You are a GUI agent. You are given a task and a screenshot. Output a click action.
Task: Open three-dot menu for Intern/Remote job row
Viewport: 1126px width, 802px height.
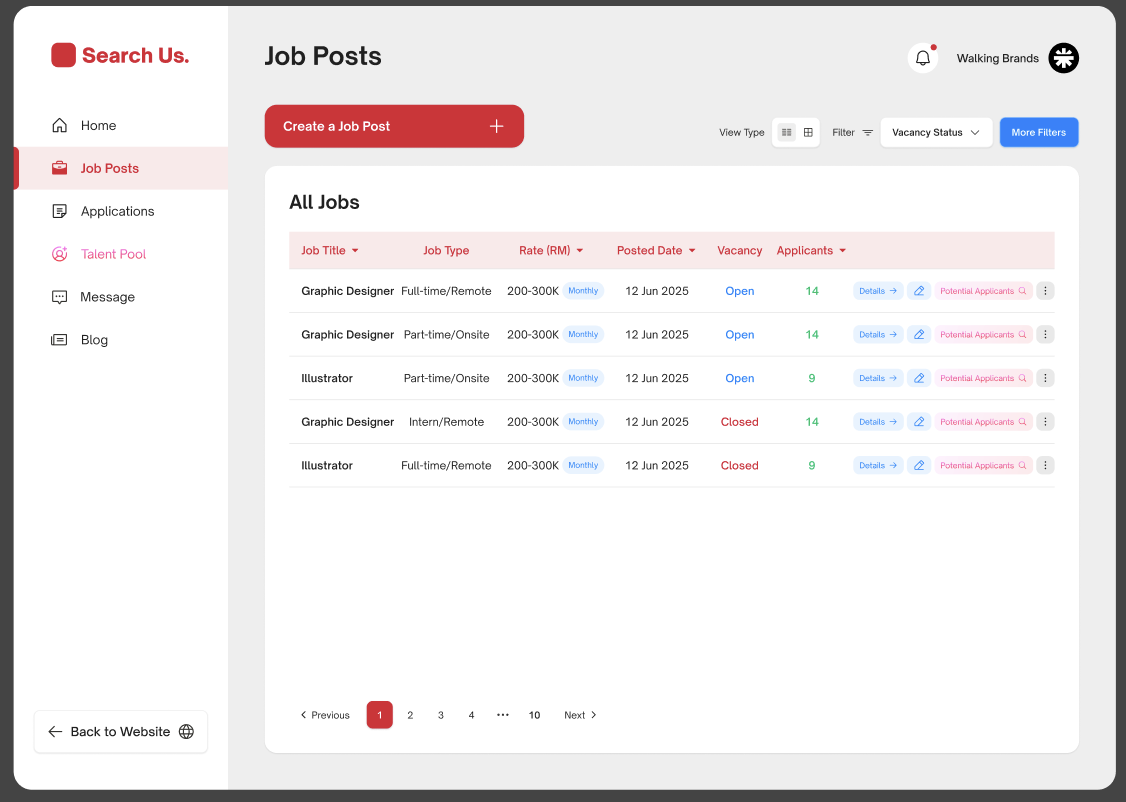(x=1045, y=422)
